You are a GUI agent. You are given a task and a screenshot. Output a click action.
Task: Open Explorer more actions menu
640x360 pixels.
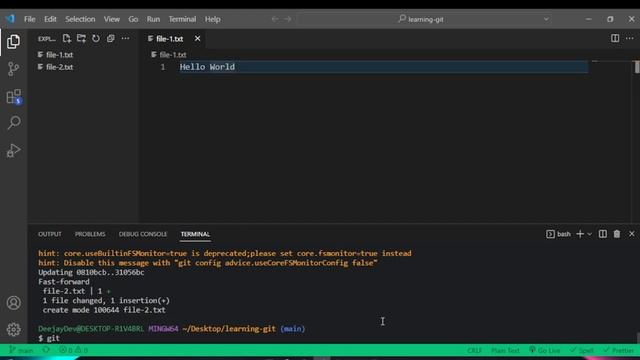point(125,38)
